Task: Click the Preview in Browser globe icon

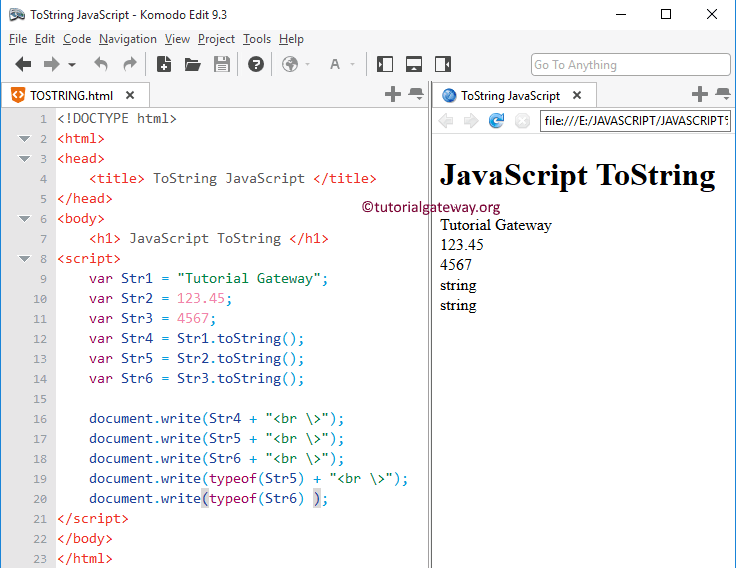Action: point(290,64)
